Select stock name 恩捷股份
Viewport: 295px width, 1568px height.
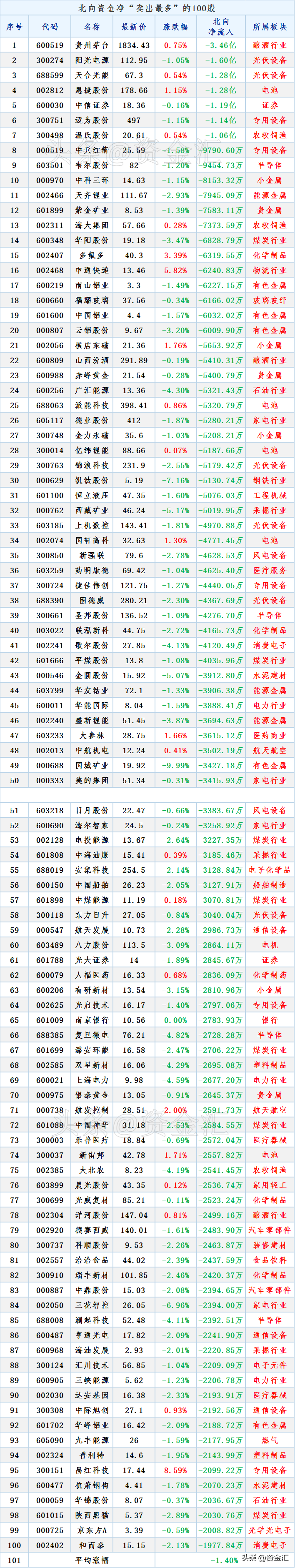click(92, 90)
